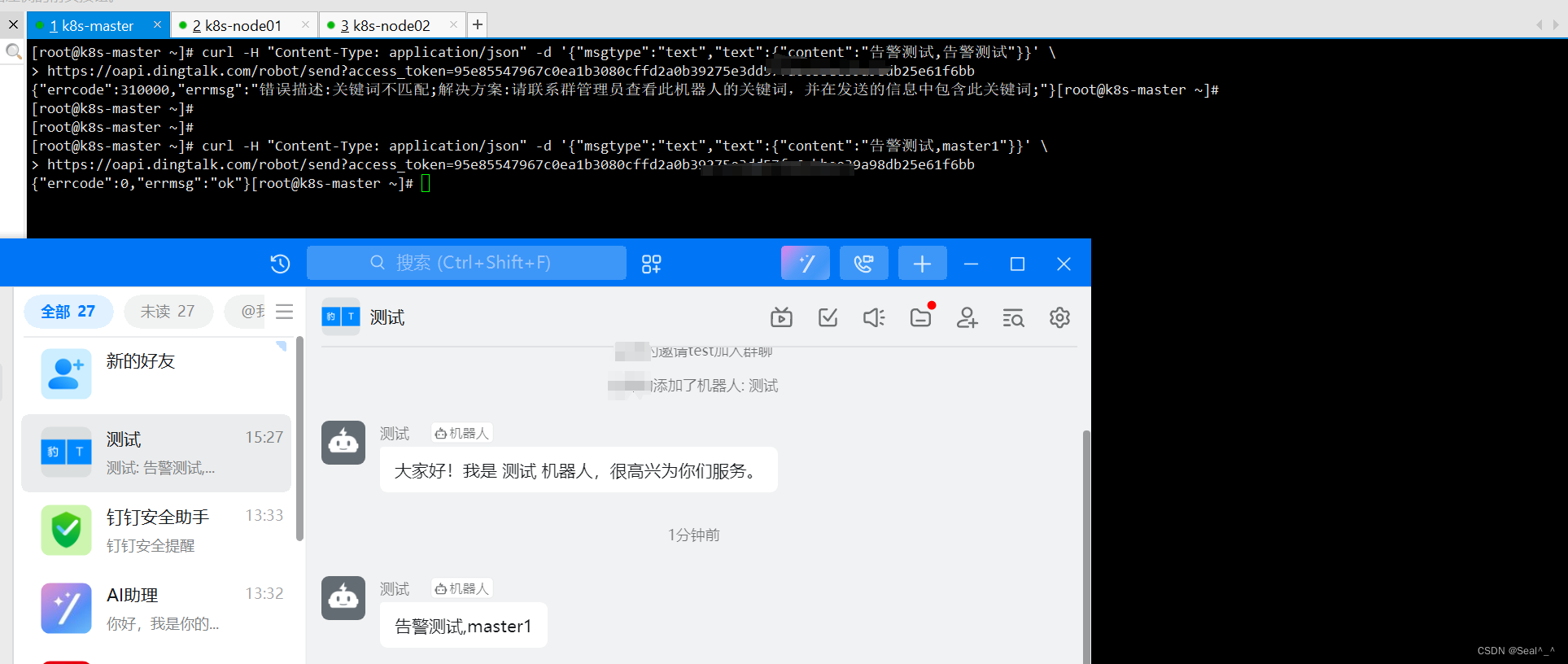Viewport: 1568px width, 664px height.
Task: Add member to group icon
Action: [x=967, y=317]
